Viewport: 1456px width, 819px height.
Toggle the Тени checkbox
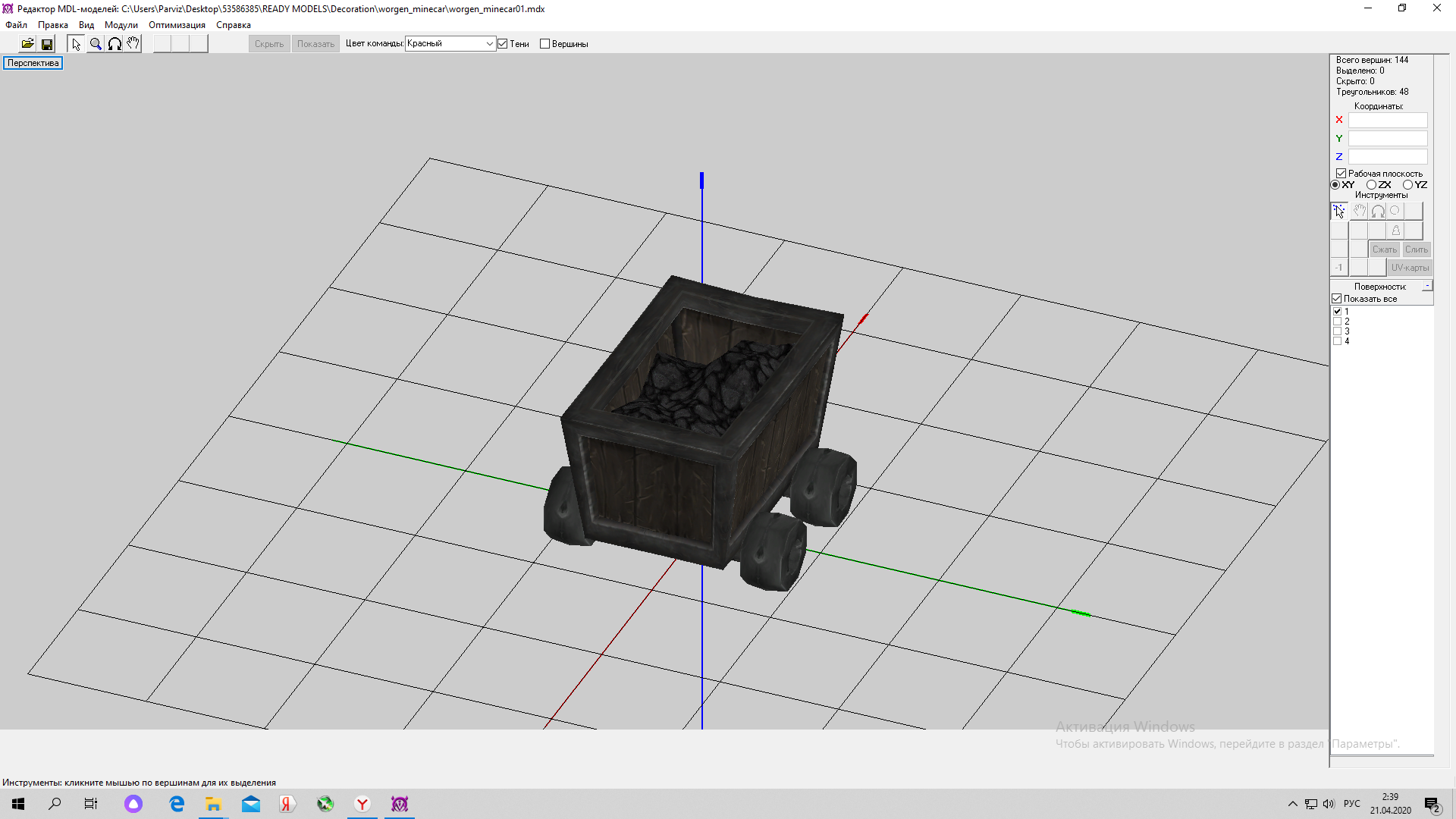[x=502, y=44]
